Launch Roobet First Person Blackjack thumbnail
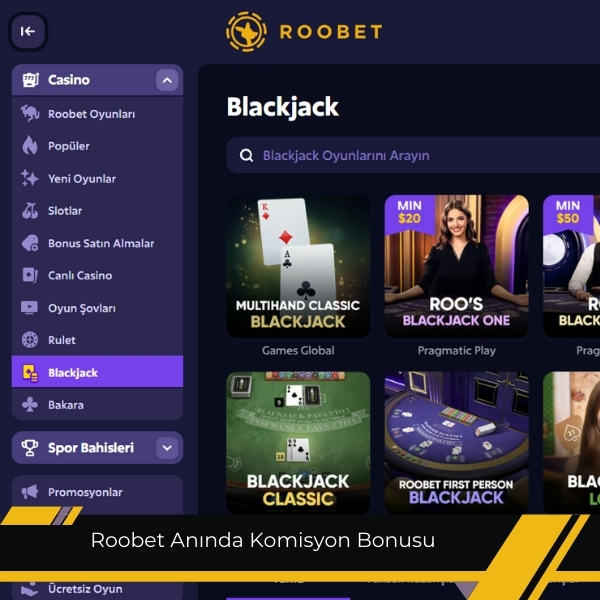Image resolution: width=600 pixels, height=600 pixels. [457, 443]
